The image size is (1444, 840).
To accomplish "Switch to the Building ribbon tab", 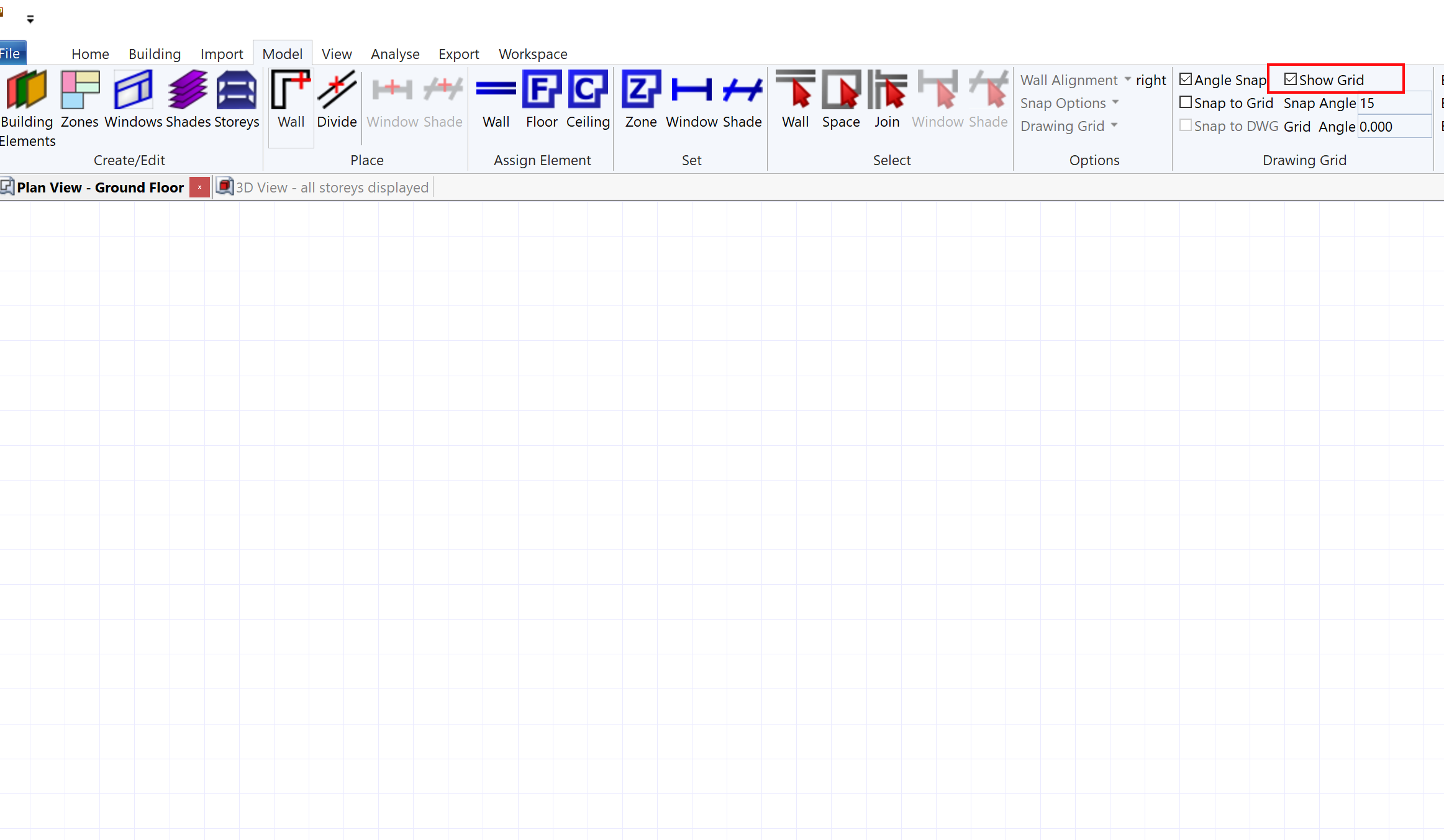I will (155, 54).
